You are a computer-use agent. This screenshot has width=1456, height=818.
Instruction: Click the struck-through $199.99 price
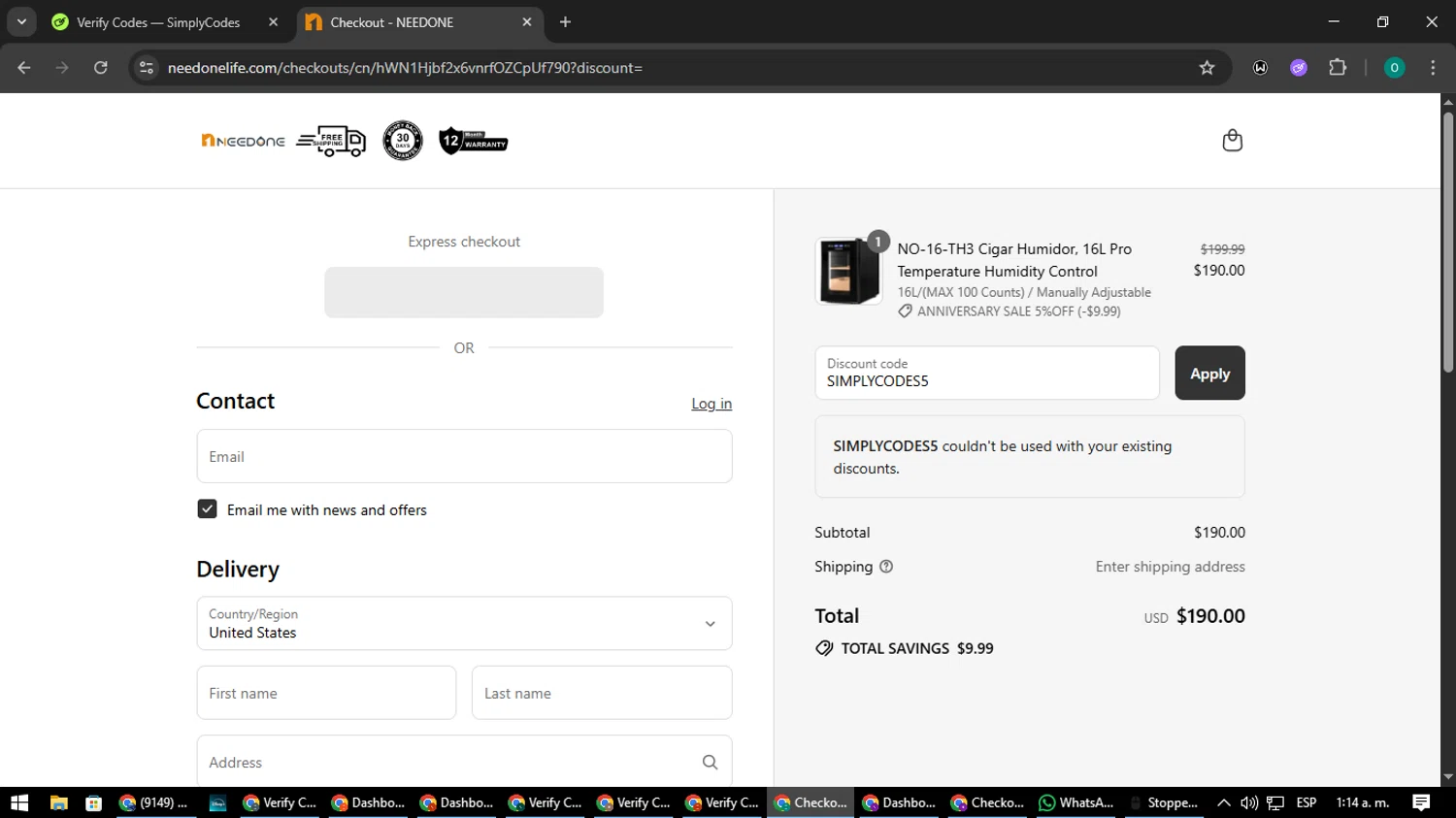(1222, 249)
